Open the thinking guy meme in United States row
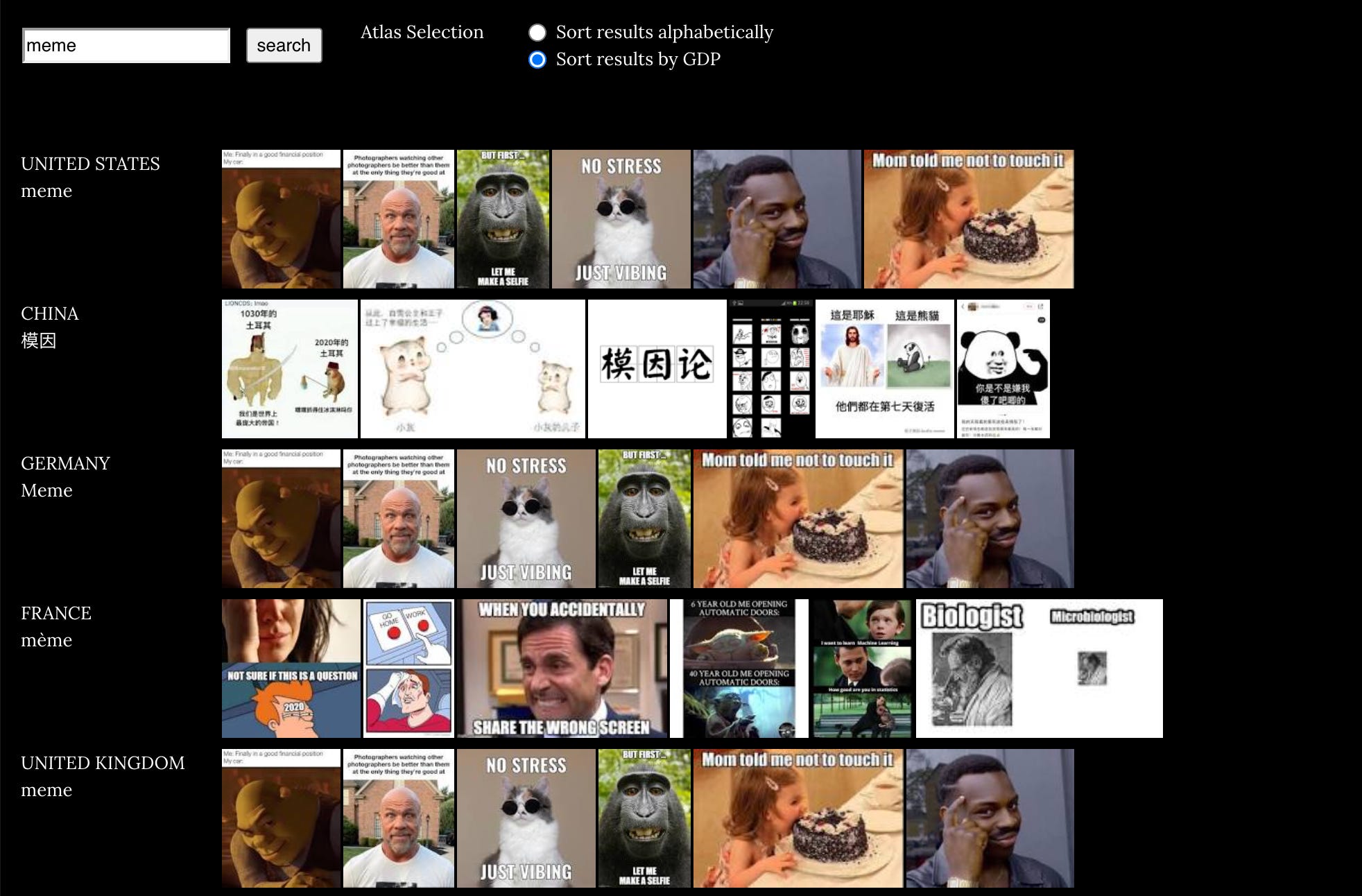The image size is (1362, 896). click(777, 219)
